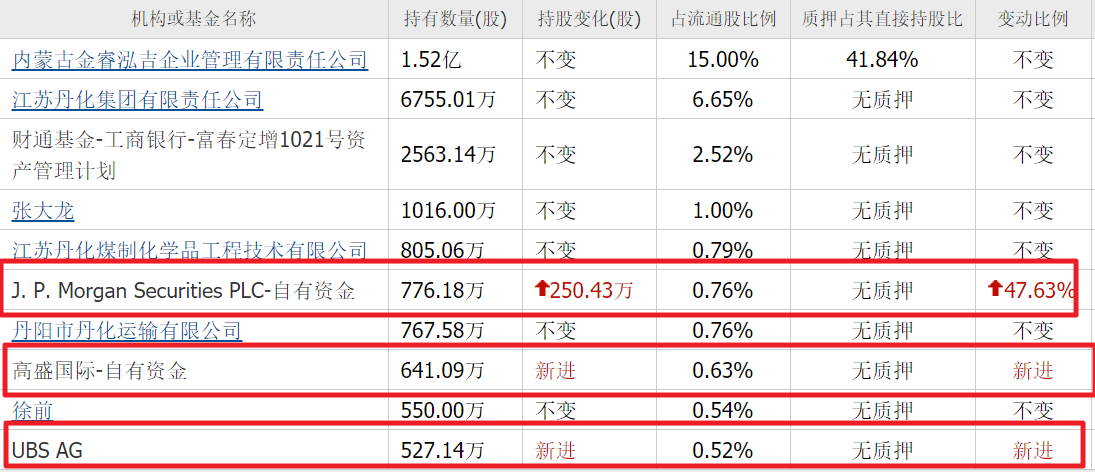Click the 质押占其直接持股比 column header
This screenshot has width=1095, height=472.
tap(883, 19)
